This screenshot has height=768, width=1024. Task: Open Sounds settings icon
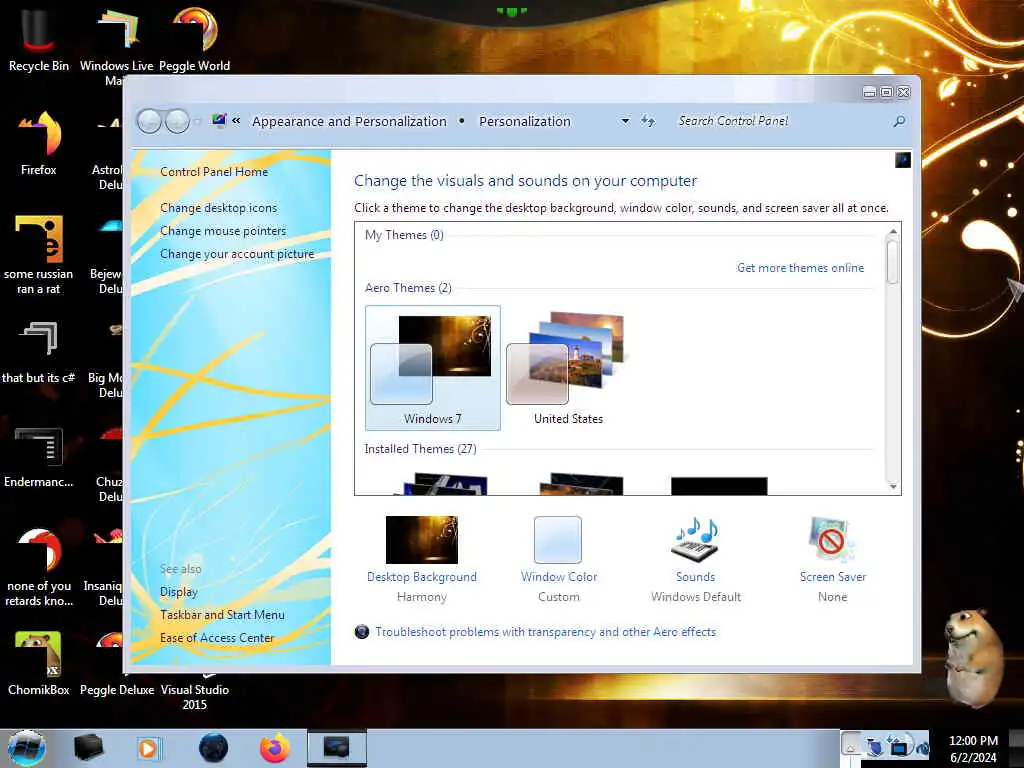(696, 539)
